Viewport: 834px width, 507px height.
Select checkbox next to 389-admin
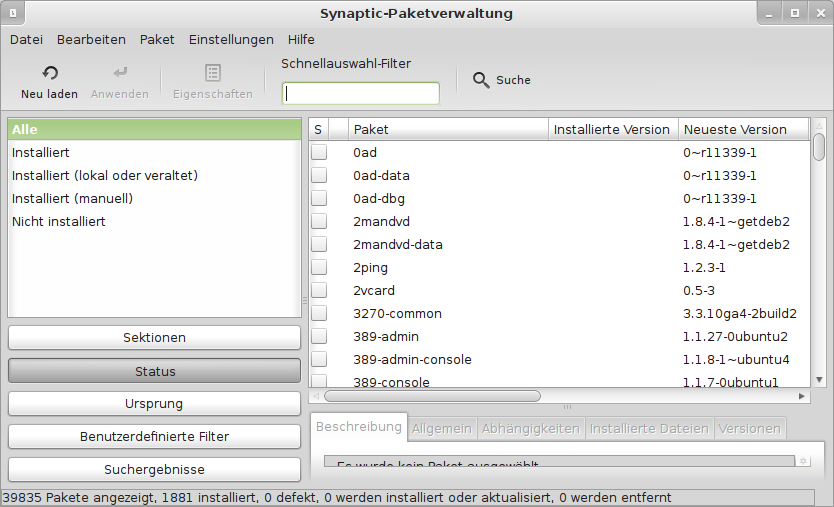coord(319,337)
